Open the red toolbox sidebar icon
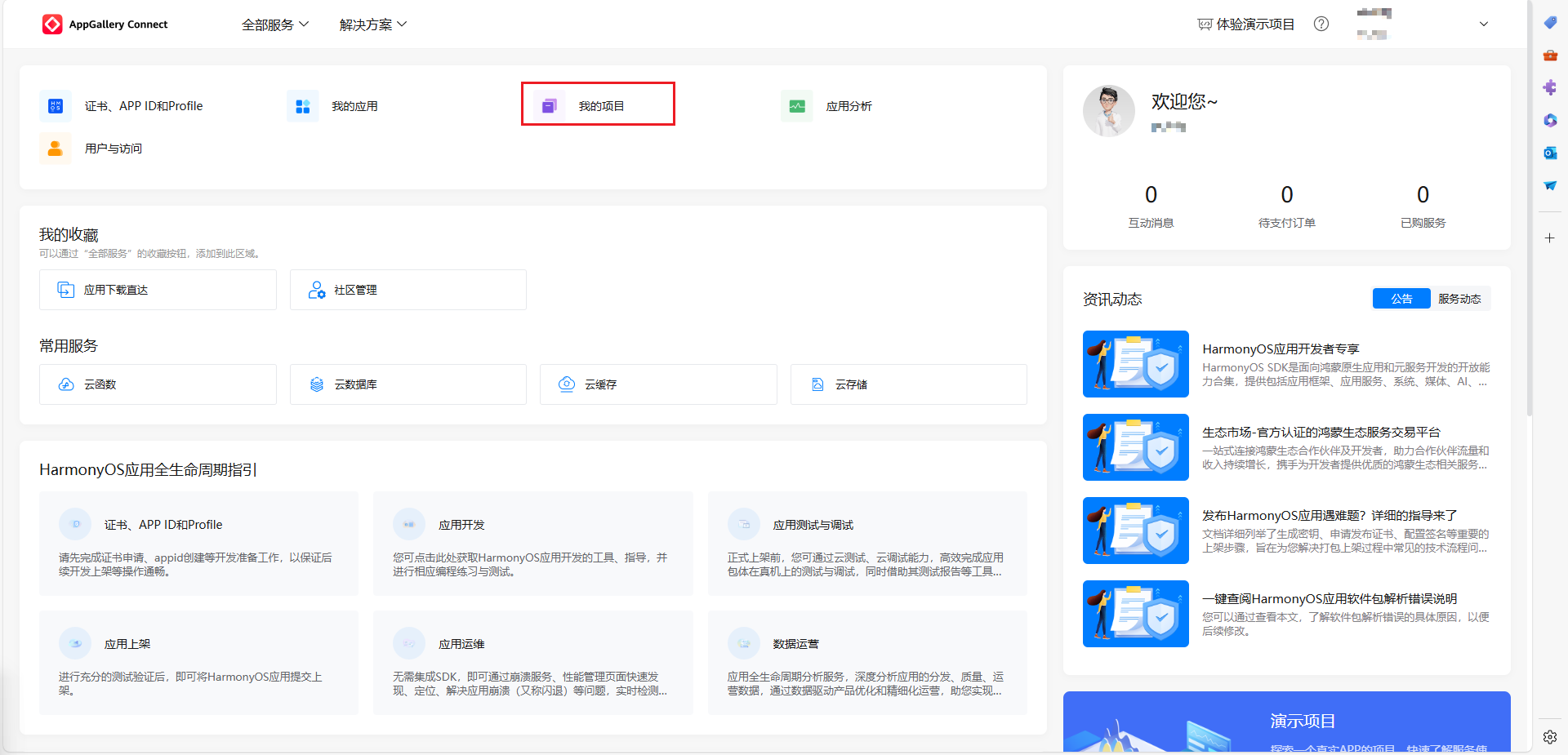This screenshot has height=755, width=1568. point(1550,56)
